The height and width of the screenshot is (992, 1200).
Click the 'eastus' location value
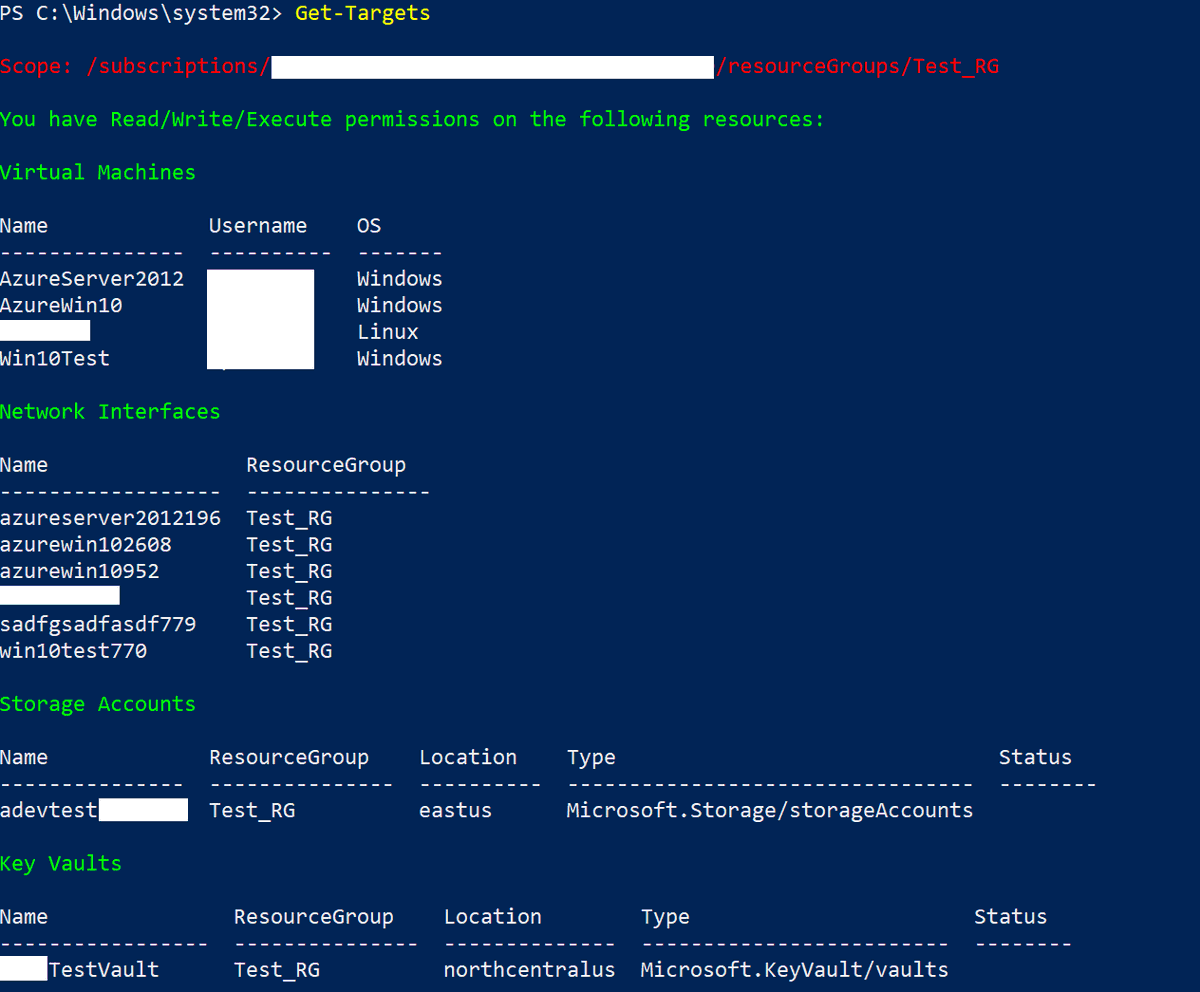click(455, 810)
